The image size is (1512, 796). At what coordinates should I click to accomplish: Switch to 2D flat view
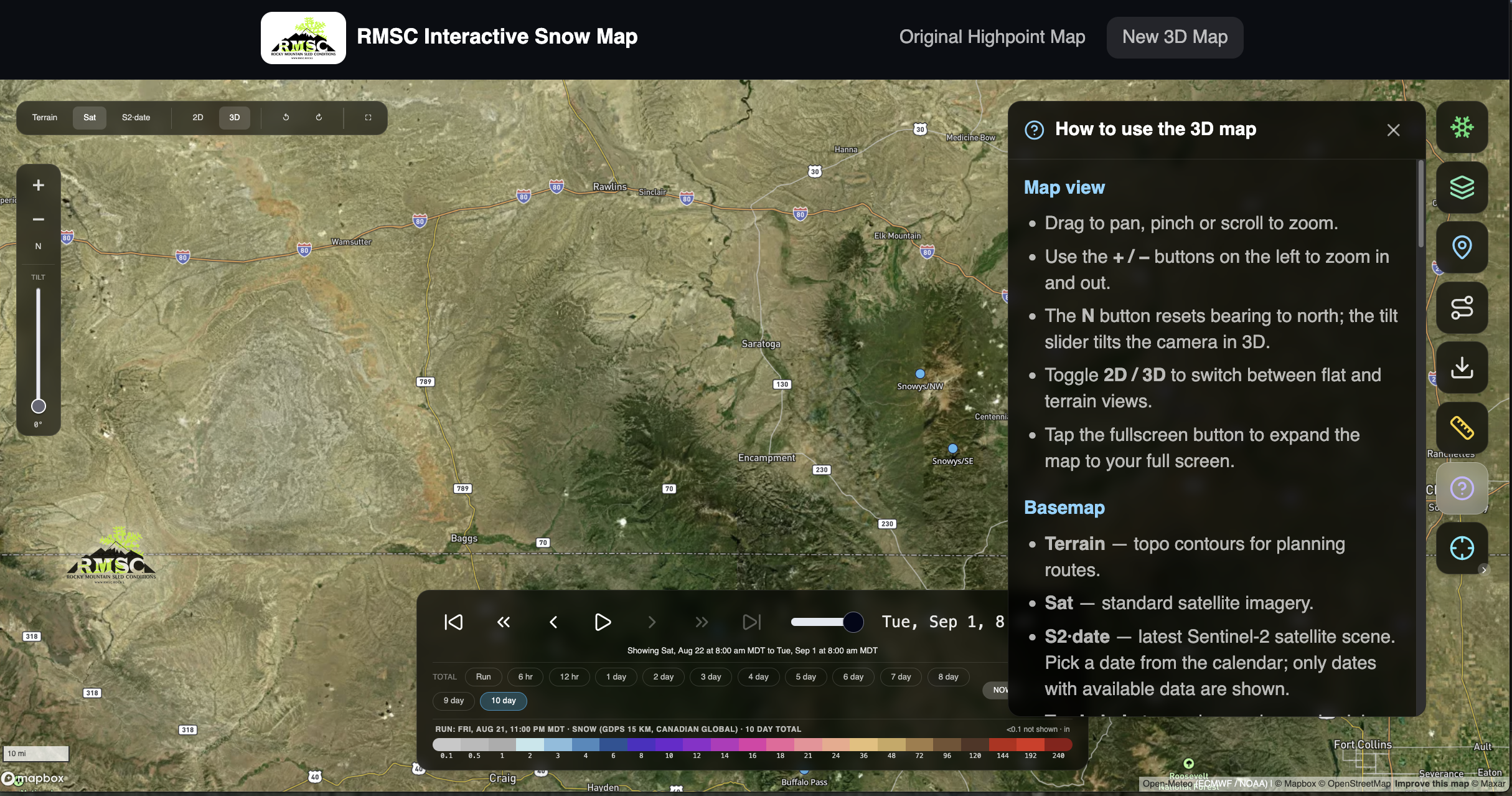point(198,117)
